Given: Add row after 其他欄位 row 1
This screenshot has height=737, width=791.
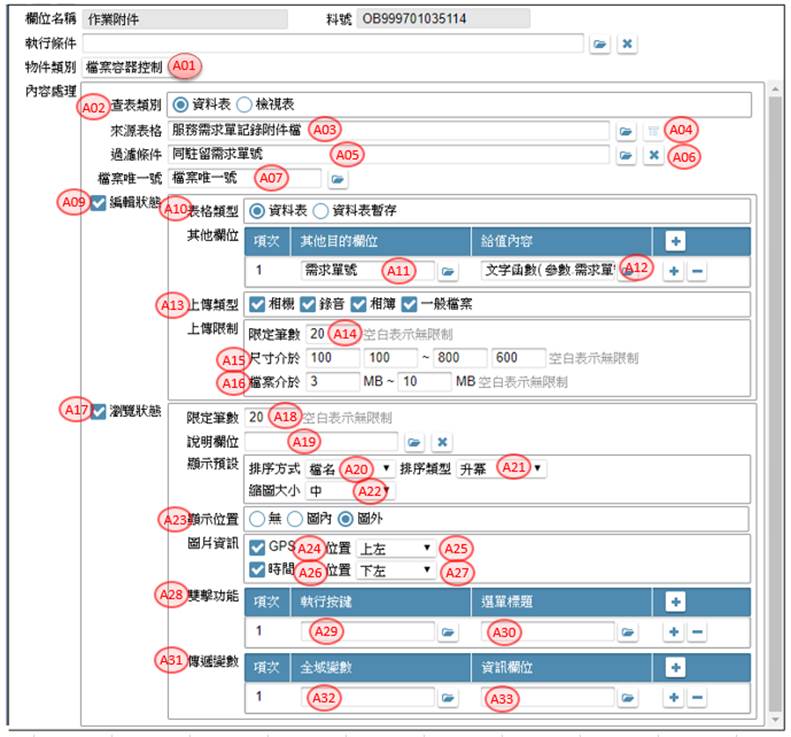Looking at the screenshot, I should click(673, 271).
